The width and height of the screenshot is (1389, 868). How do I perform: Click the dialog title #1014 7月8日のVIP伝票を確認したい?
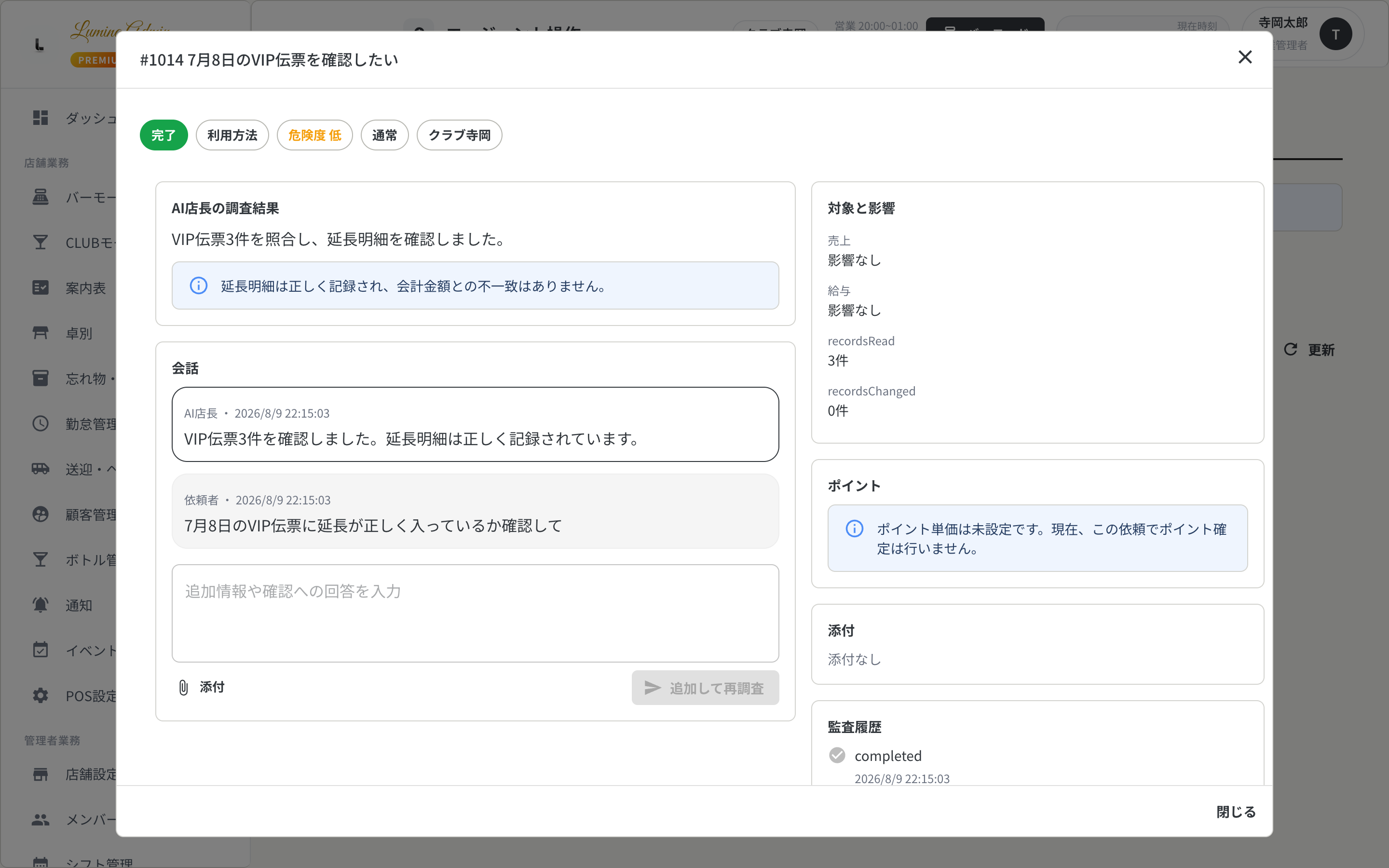click(269, 60)
